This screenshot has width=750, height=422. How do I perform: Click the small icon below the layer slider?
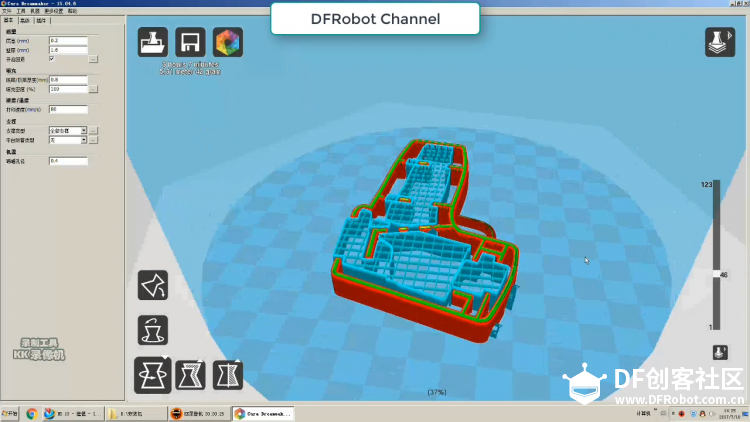point(720,353)
